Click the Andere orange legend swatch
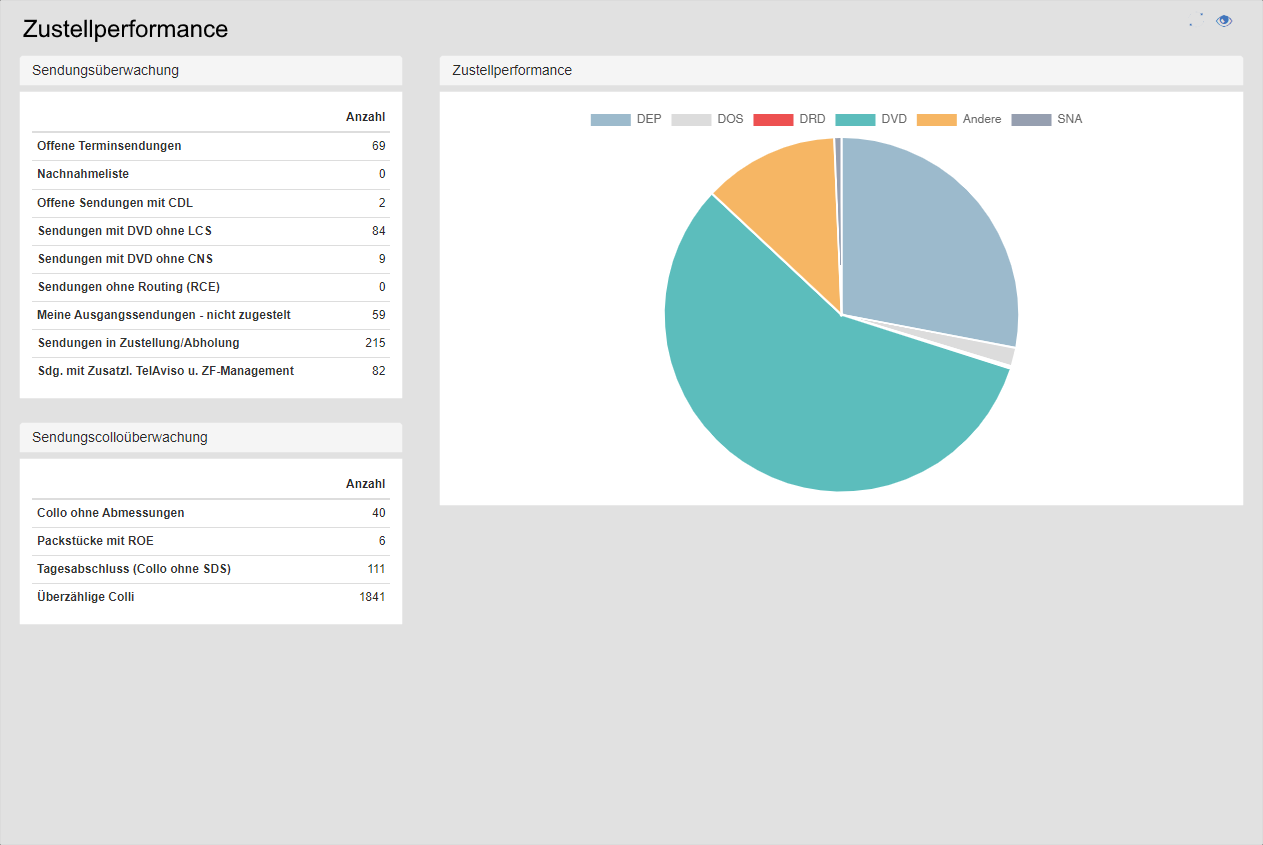Screen dimensions: 1263x845 [937, 119]
